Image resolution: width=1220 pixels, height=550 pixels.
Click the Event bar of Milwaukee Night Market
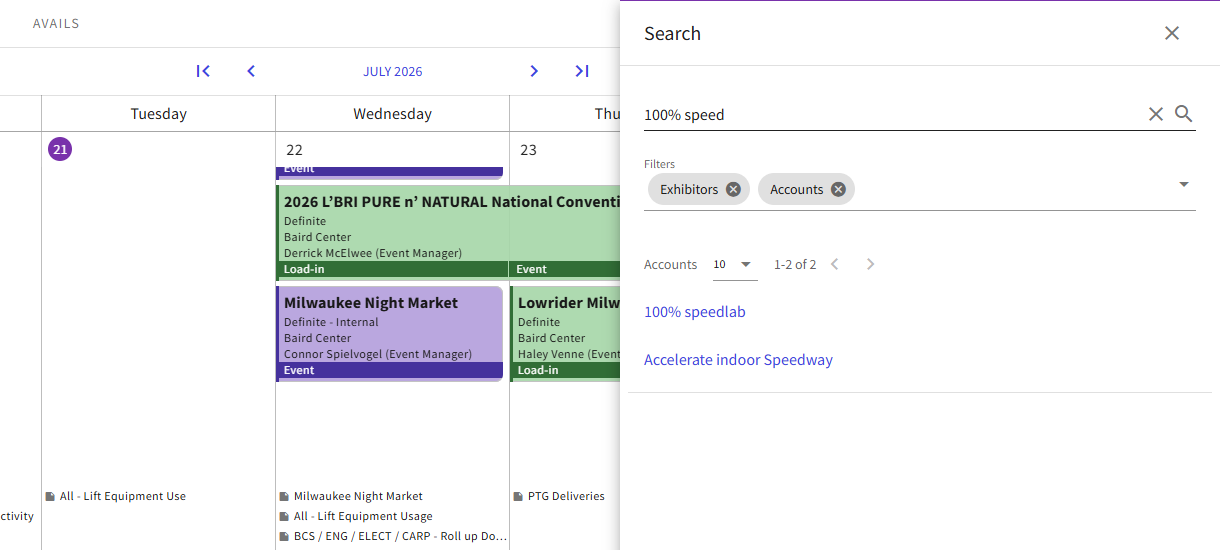(x=390, y=370)
